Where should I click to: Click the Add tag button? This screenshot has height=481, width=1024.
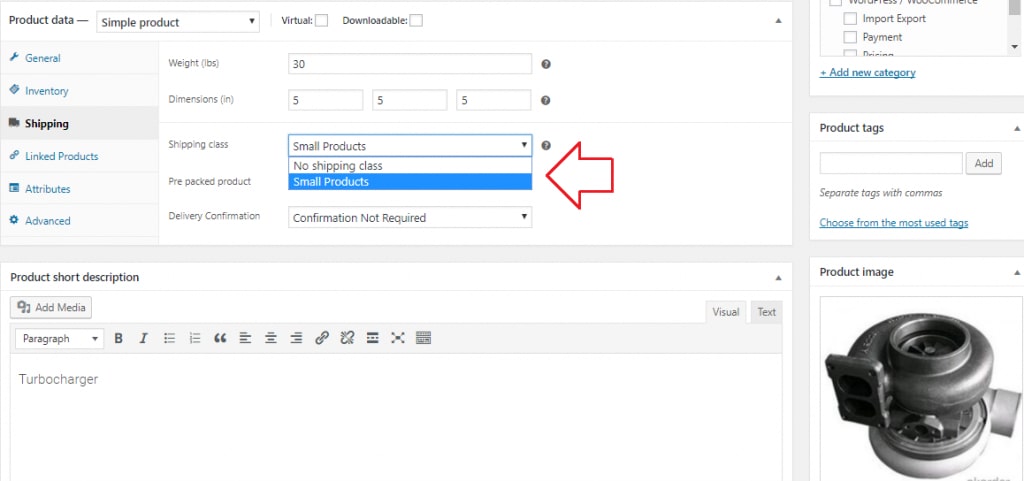click(x=984, y=164)
